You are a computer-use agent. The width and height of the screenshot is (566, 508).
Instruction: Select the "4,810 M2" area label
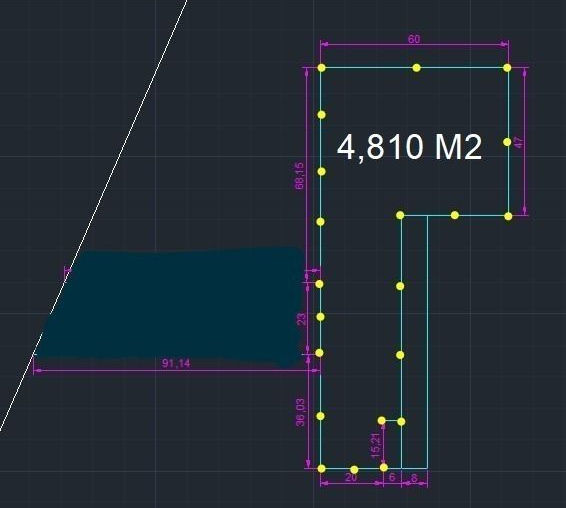(409, 147)
